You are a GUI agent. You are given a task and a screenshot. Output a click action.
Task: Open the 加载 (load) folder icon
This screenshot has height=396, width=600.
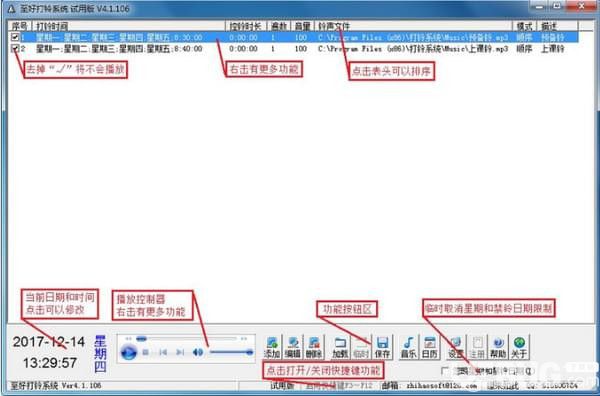coord(340,347)
